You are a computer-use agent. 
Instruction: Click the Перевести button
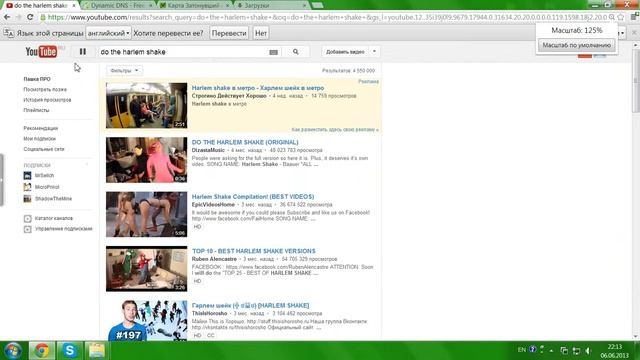229,33
